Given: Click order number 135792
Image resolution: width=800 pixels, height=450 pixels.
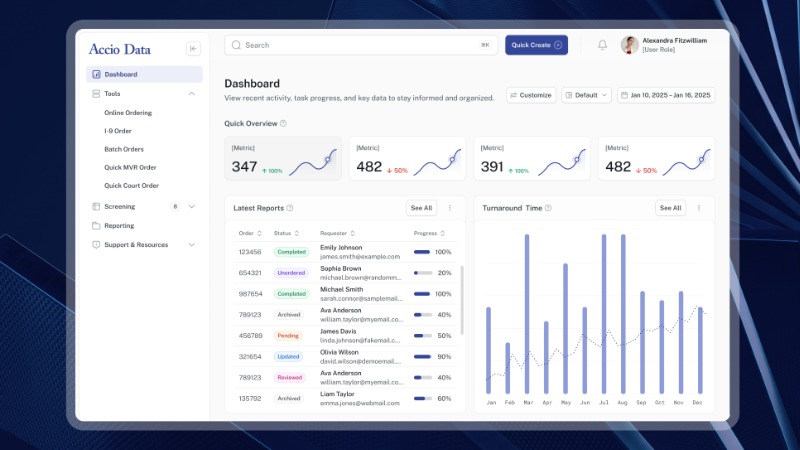Looking at the screenshot, I should 250,398.
